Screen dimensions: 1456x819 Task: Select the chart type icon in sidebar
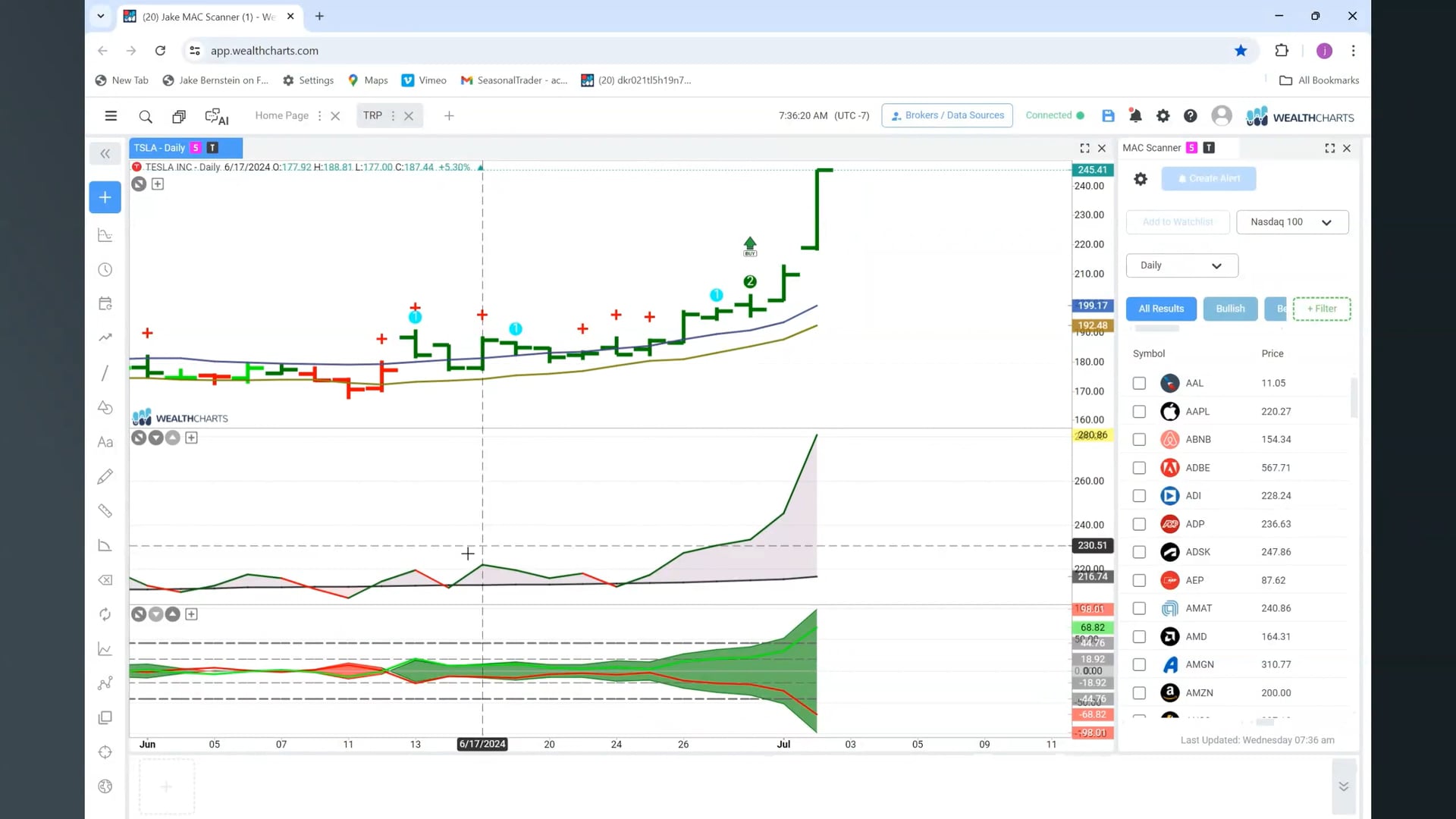coord(105,235)
